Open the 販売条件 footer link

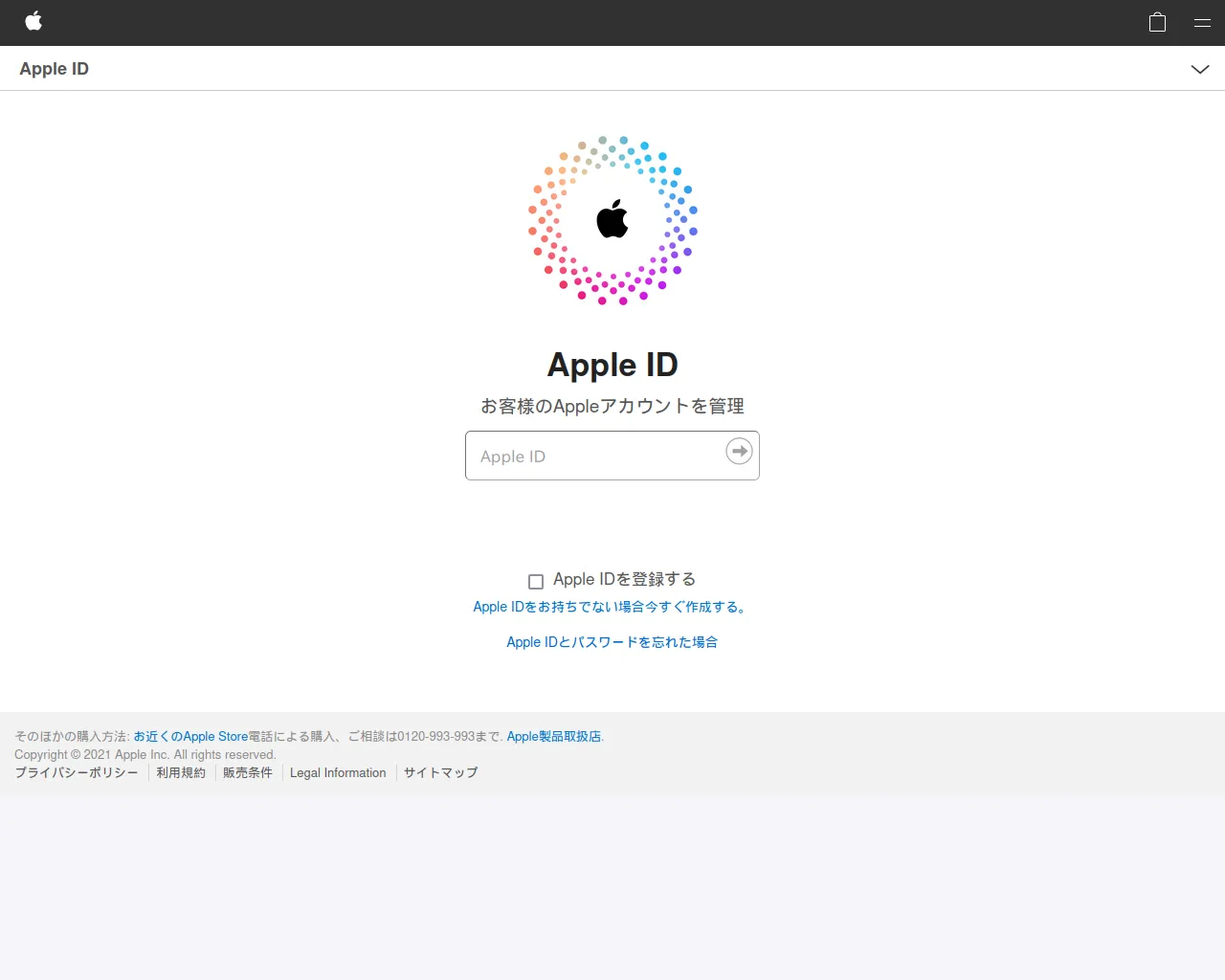click(248, 772)
